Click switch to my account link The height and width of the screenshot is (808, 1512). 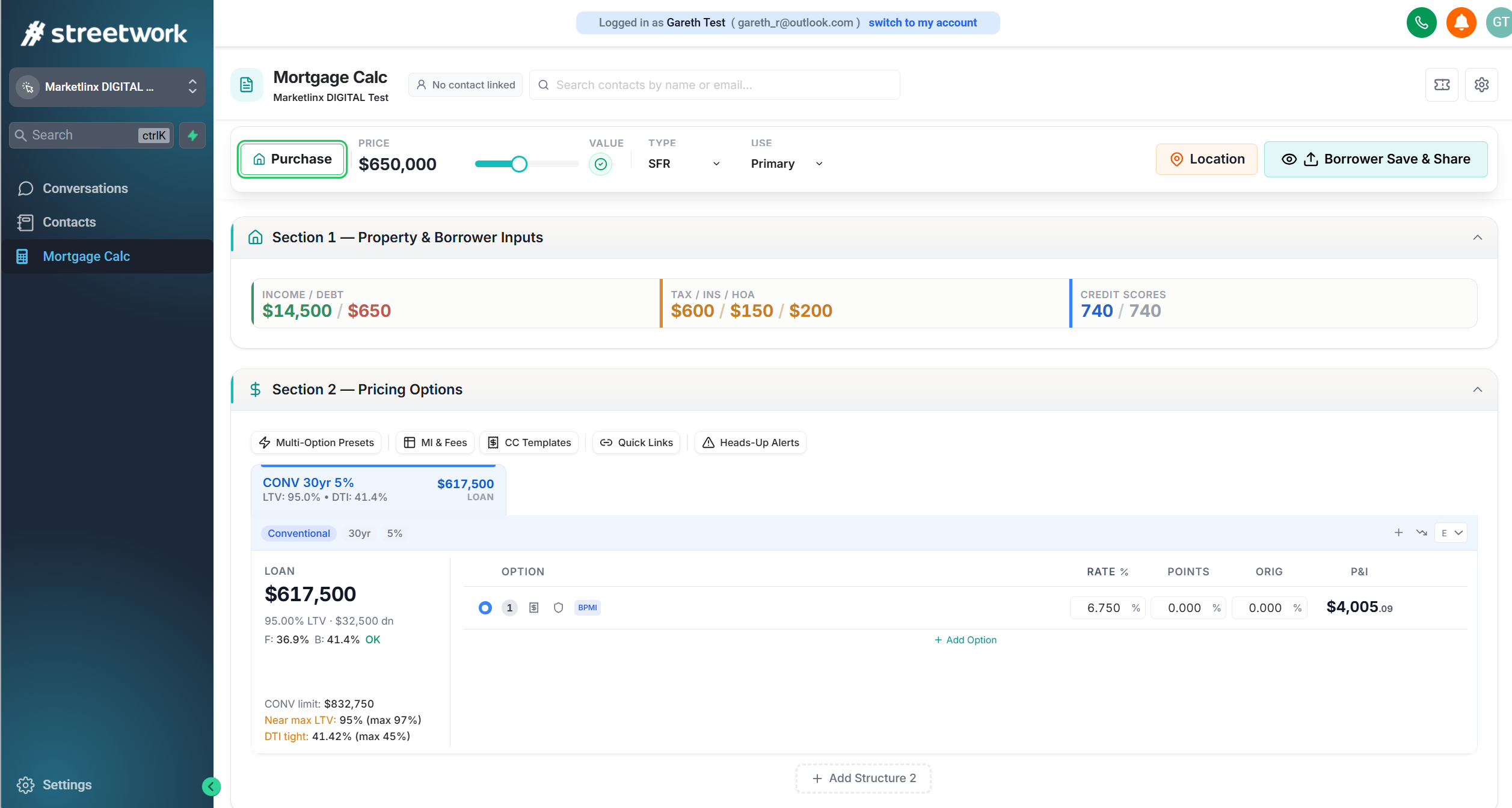(x=923, y=23)
